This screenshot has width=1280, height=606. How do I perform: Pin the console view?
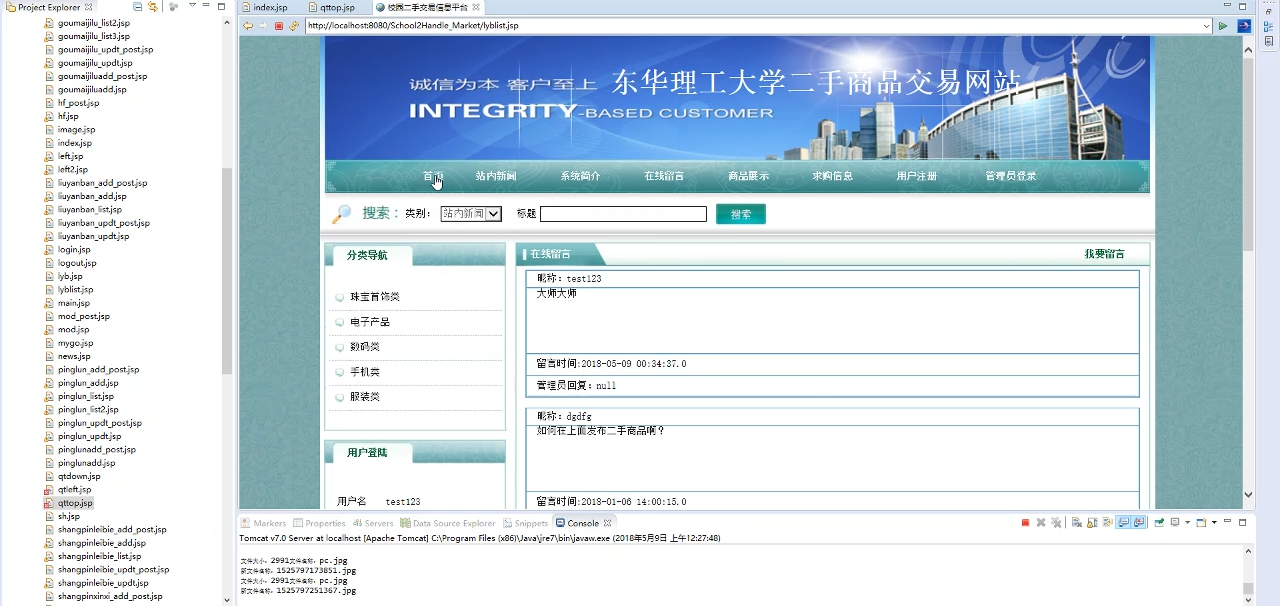tap(1158, 523)
